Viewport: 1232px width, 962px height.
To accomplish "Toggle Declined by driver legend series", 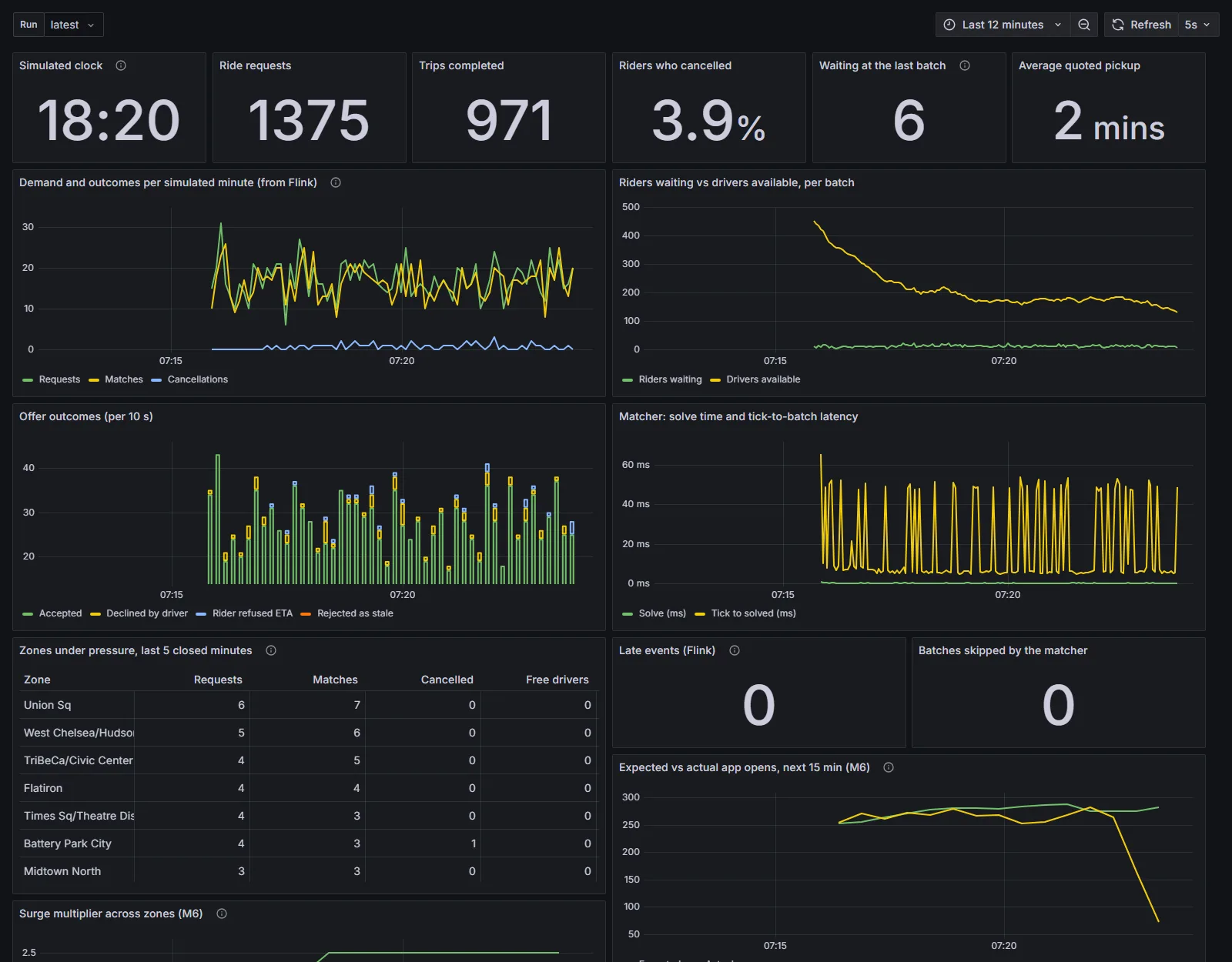I will click(x=147, y=613).
